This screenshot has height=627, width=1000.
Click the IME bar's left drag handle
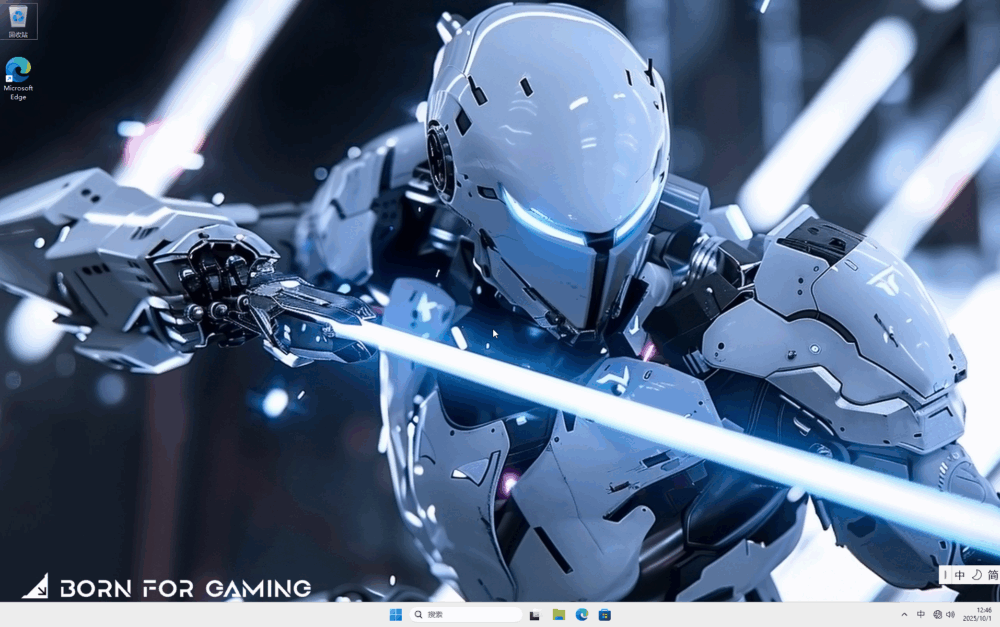[945, 575]
